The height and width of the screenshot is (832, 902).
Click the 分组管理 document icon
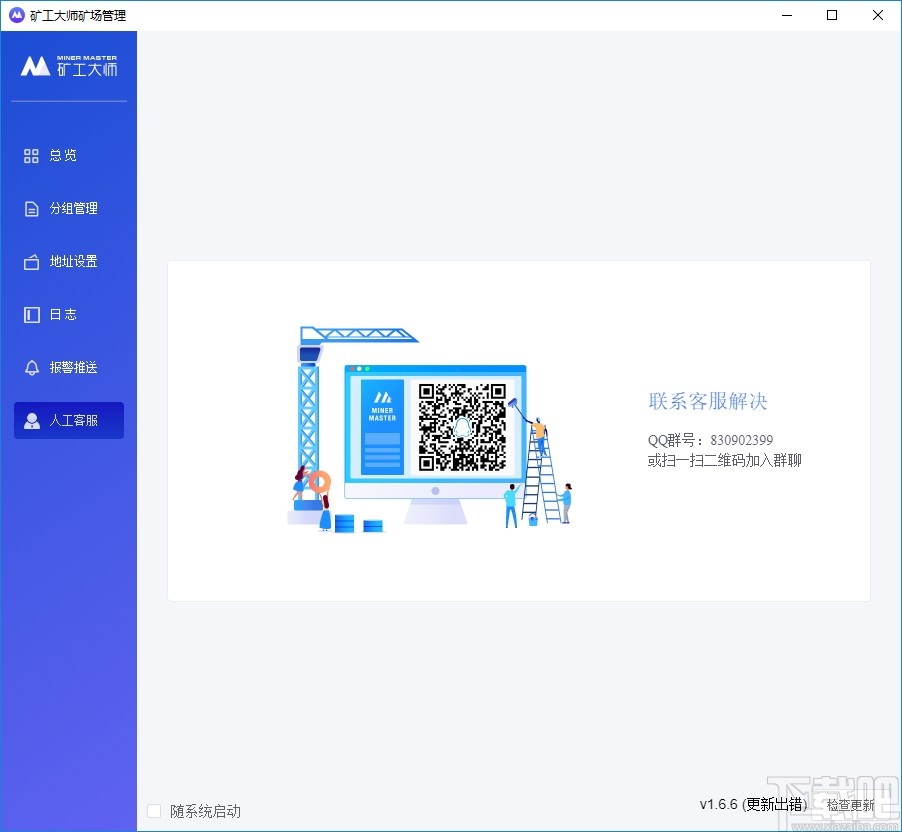(x=31, y=208)
